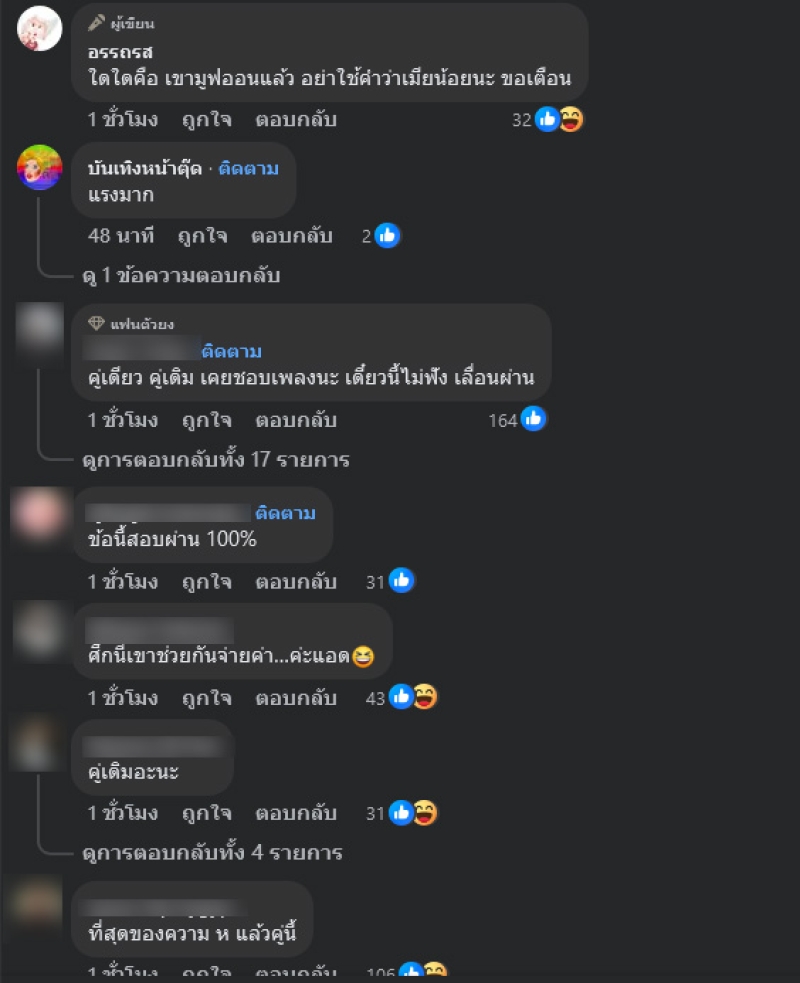This screenshot has height=983, width=800.
Task: Expand ดู 1 ข้อความตอบกลับ under แรงมาก comment
Action: click(181, 275)
